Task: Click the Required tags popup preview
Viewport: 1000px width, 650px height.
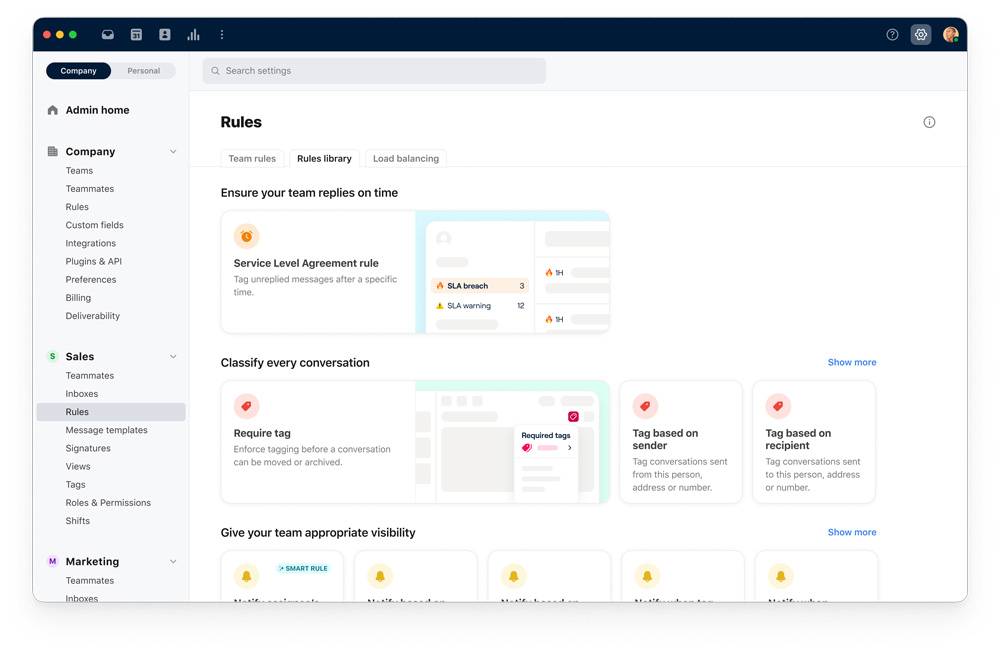Action: pyautogui.click(x=546, y=464)
